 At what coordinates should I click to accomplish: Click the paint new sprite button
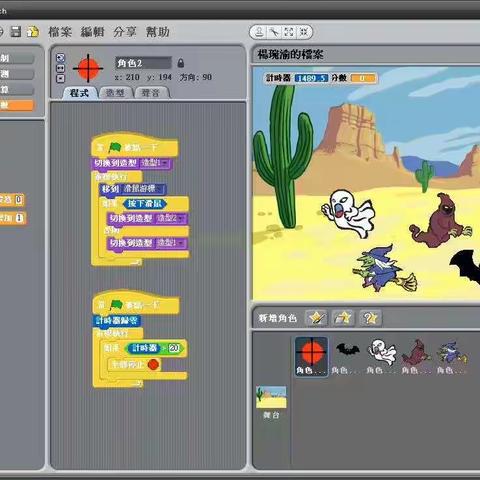(x=316, y=318)
